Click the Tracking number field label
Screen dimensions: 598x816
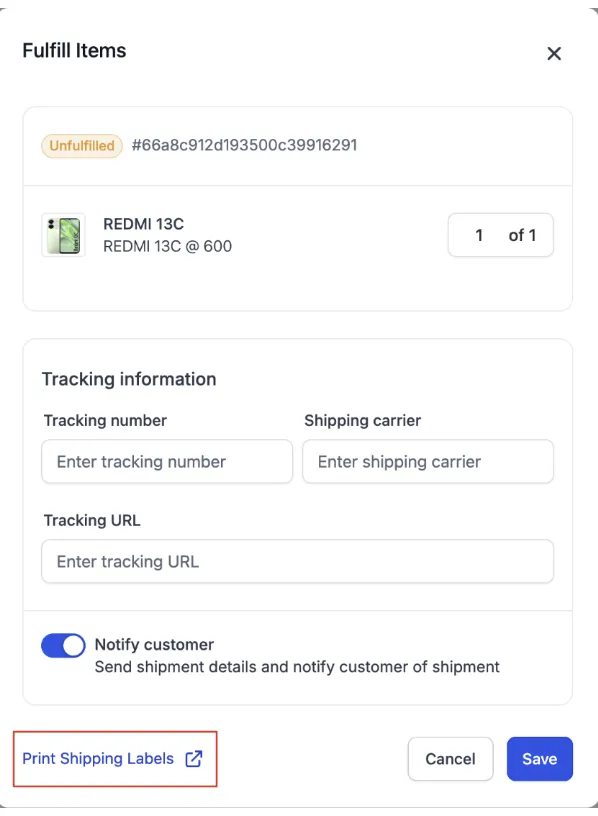105,420
